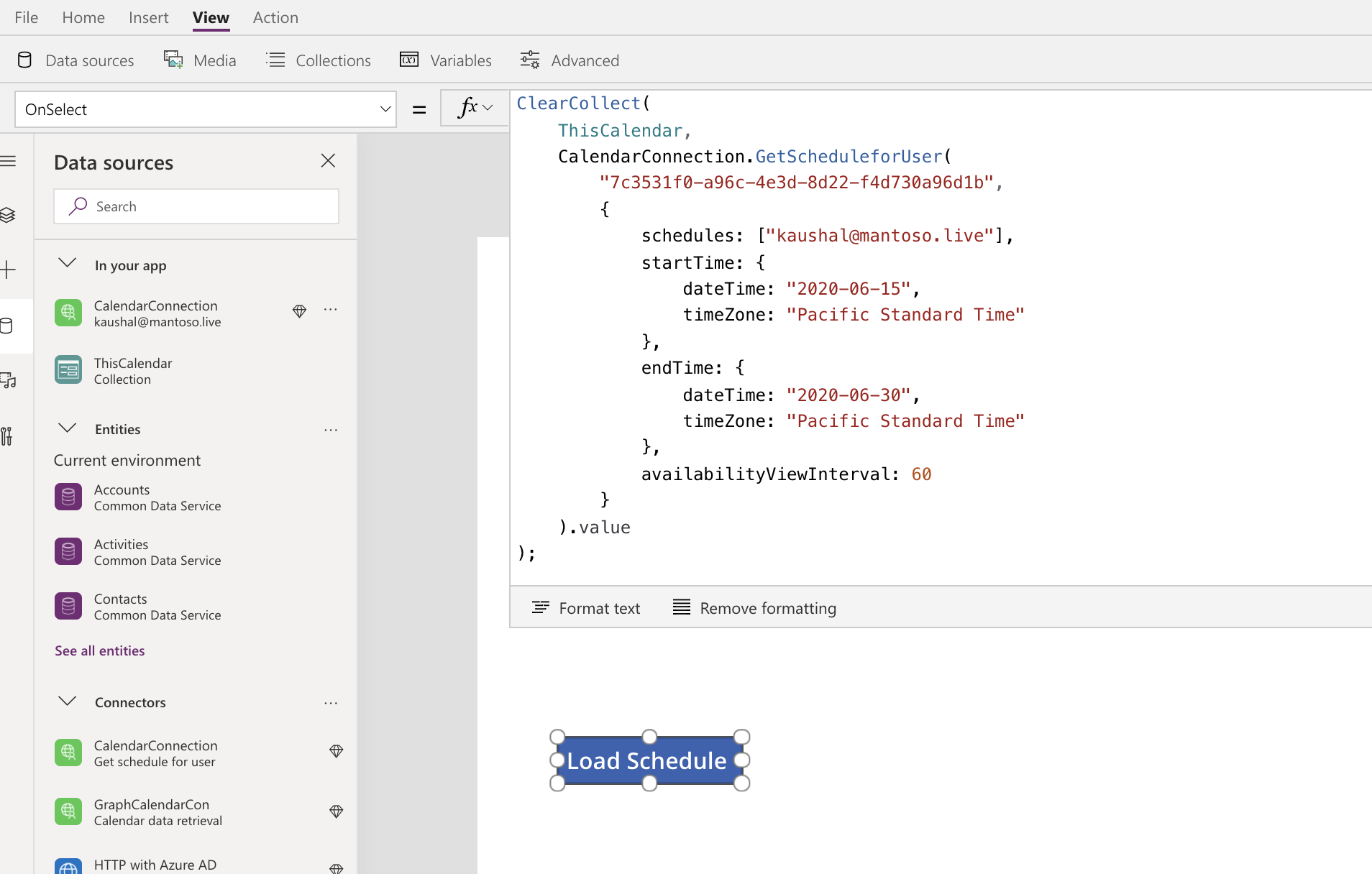1372x874 pixels.
Task: Collapse the Connectors section
Action: pos(68,701)
